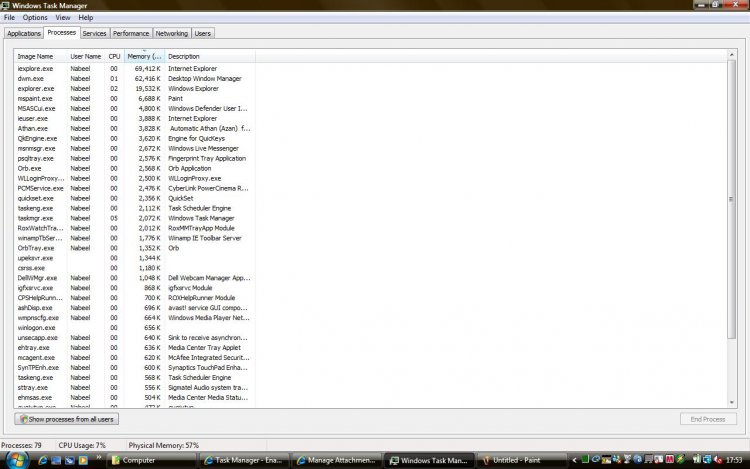The image size is (750, 469).
Task: Click green Task Manager CPU meter tray icon
Action: pos(585,459)
